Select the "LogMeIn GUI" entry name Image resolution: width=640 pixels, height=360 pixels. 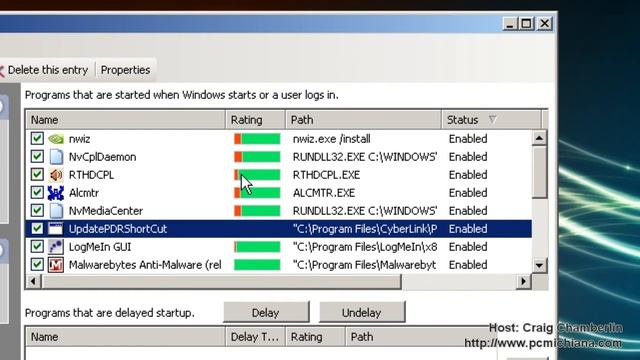point(100,247)
